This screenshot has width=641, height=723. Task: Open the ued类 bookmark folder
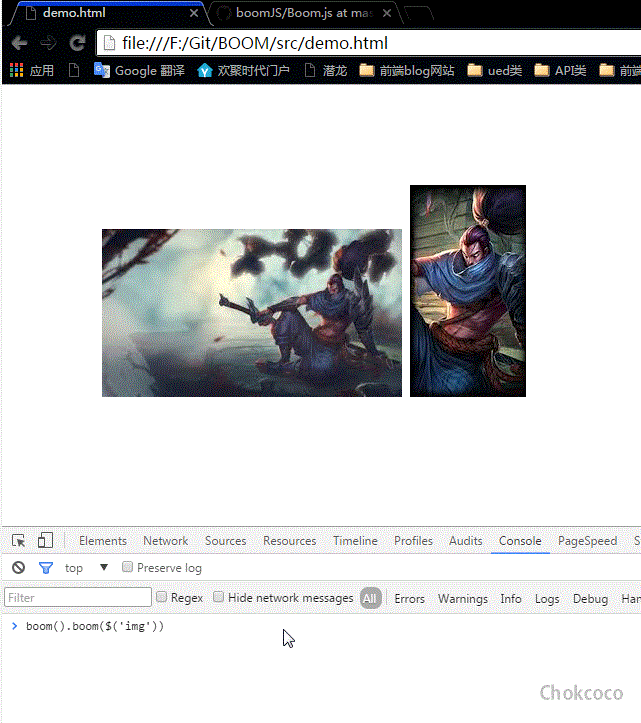494,70
